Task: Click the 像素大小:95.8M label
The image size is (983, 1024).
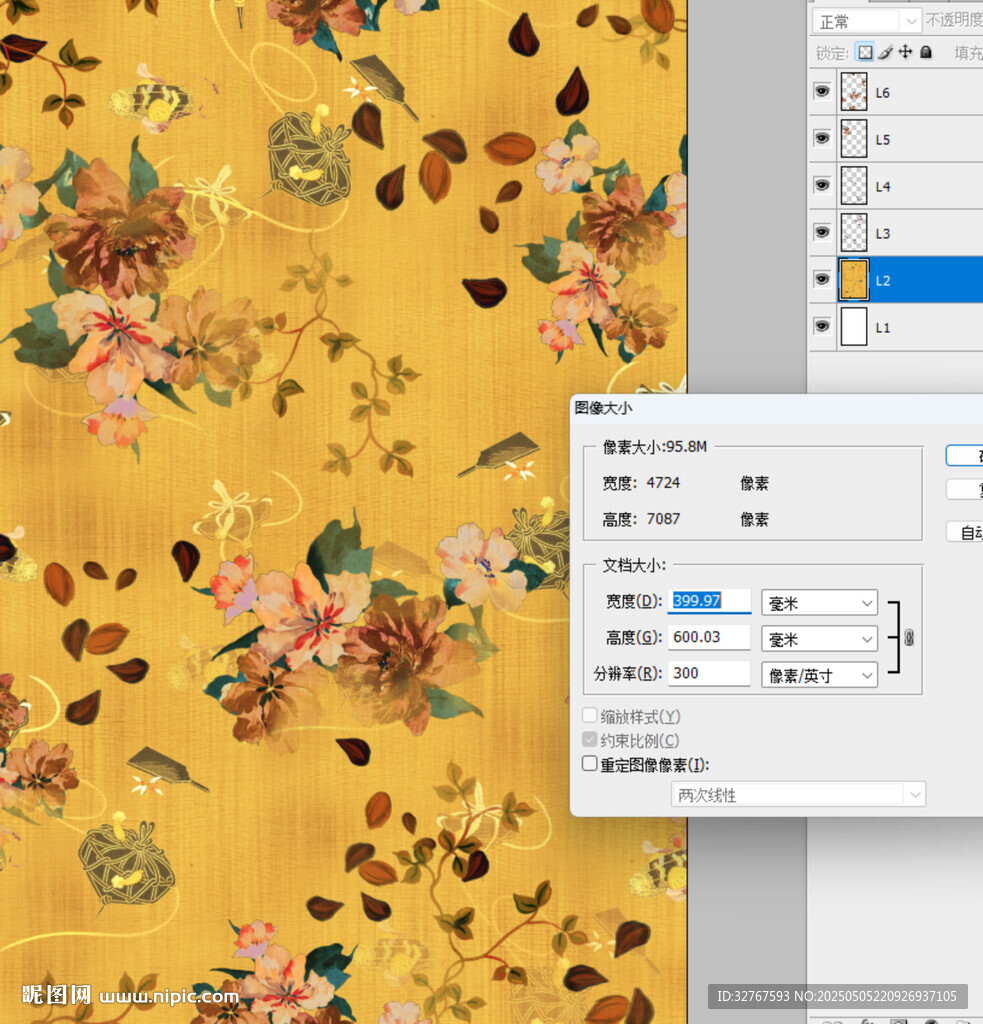Action: coord(654,447)
